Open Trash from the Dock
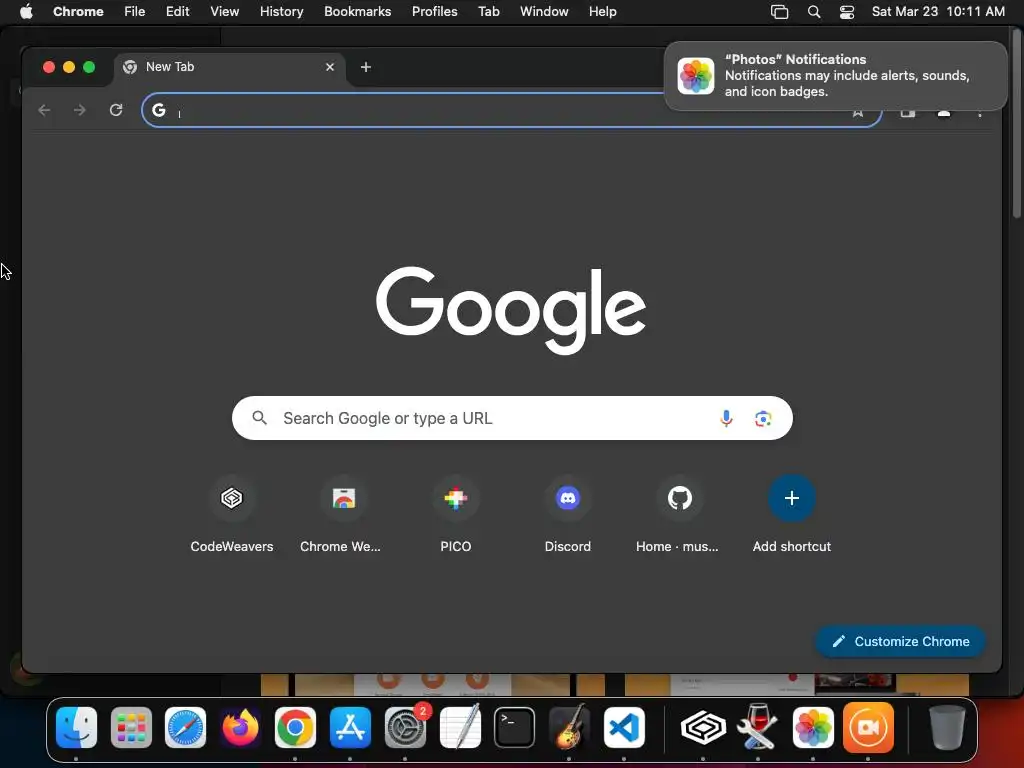Screen dimensions: 1024x768 point(947,727)
